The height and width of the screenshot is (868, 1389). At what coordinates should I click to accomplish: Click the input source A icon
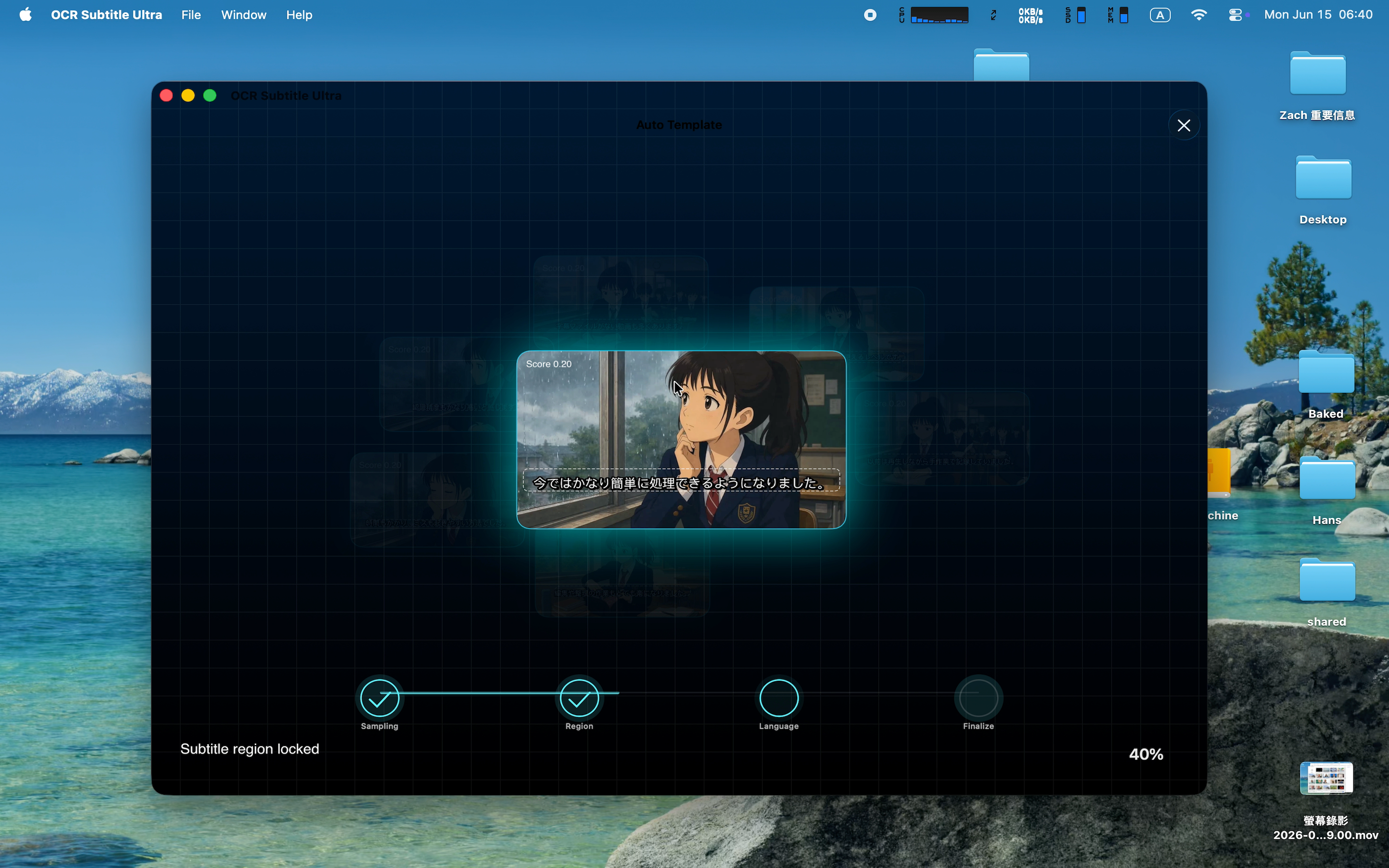1160,15
